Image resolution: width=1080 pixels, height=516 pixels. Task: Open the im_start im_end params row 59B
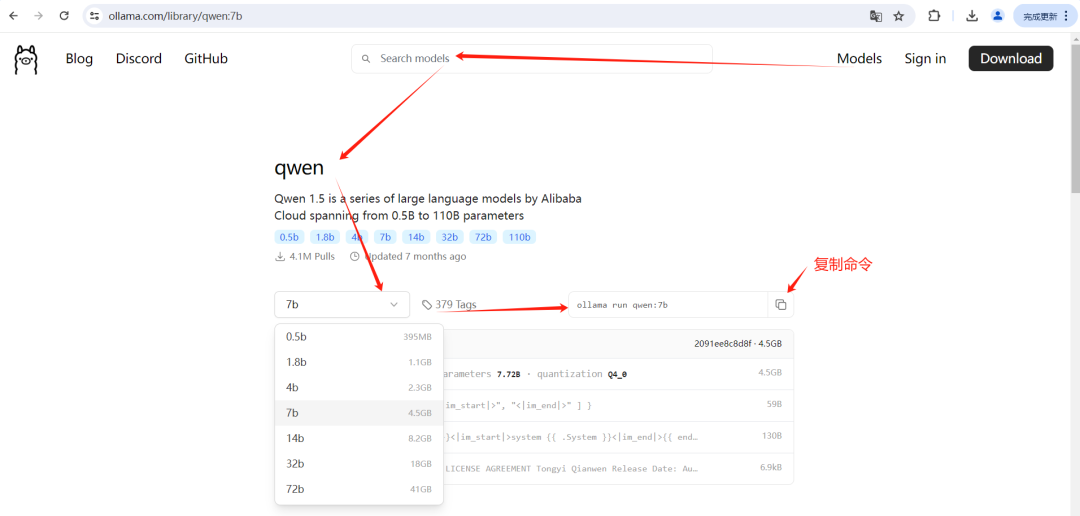click(618, 405)
